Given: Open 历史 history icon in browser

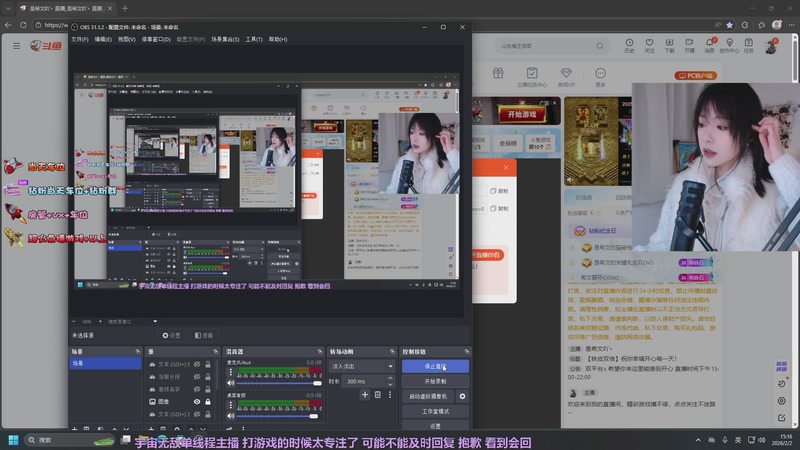Looking at the screenshot, I should (630, 45).
